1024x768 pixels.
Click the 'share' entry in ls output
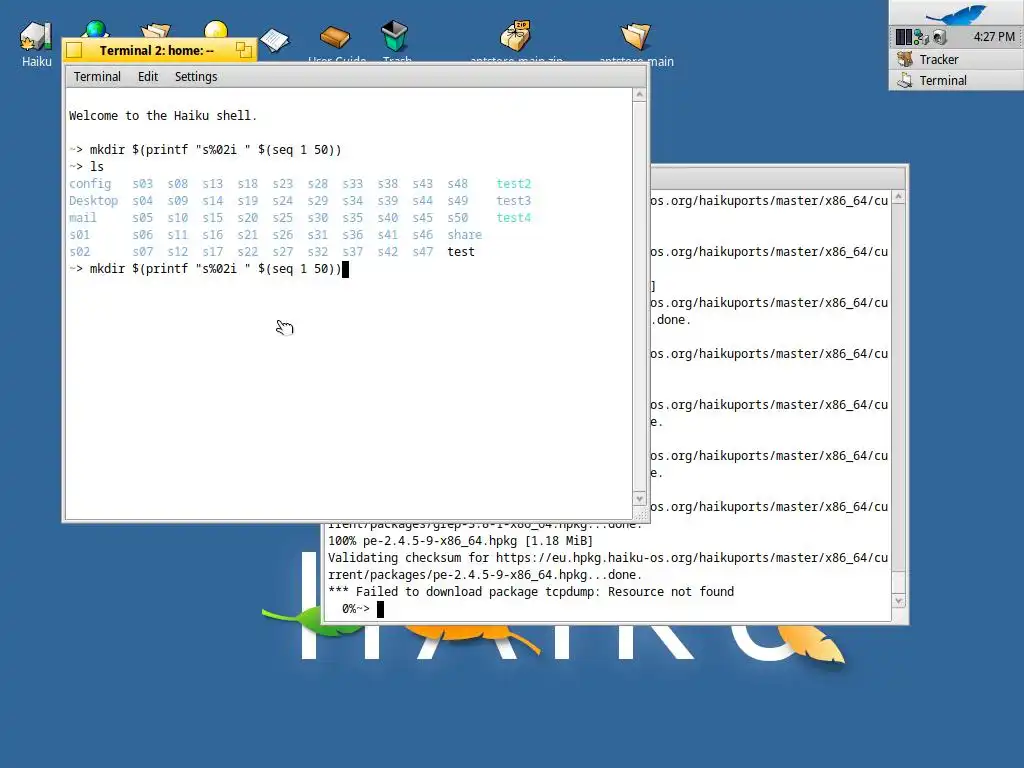[x=464, y=234]
